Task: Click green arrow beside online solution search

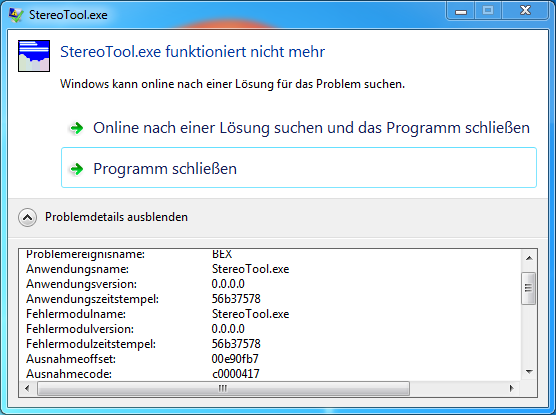Action: pyautogui.click(x=77, y=128)
